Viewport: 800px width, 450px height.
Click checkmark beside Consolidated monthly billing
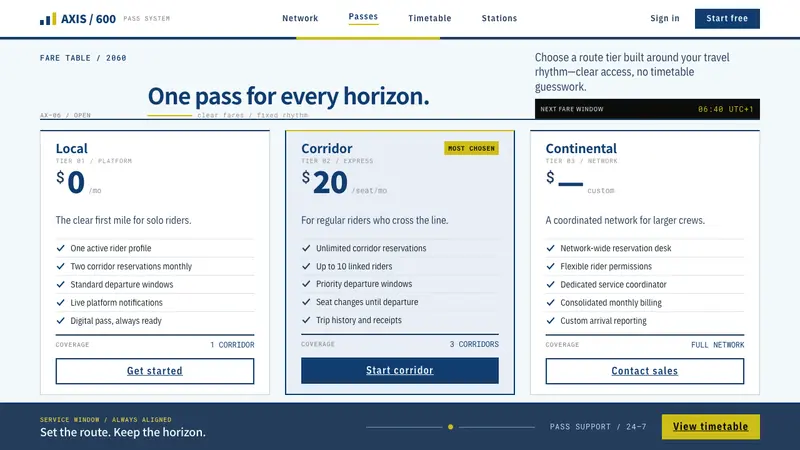(x=551, y=303)
